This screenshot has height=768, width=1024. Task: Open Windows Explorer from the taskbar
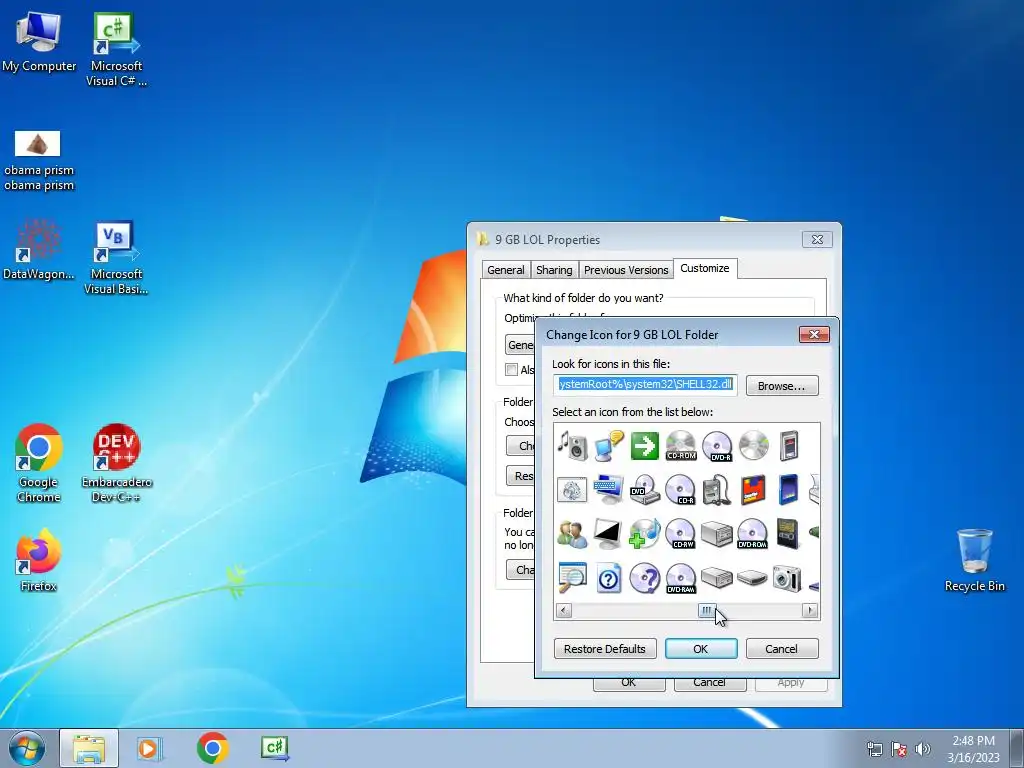coord(89,748)
